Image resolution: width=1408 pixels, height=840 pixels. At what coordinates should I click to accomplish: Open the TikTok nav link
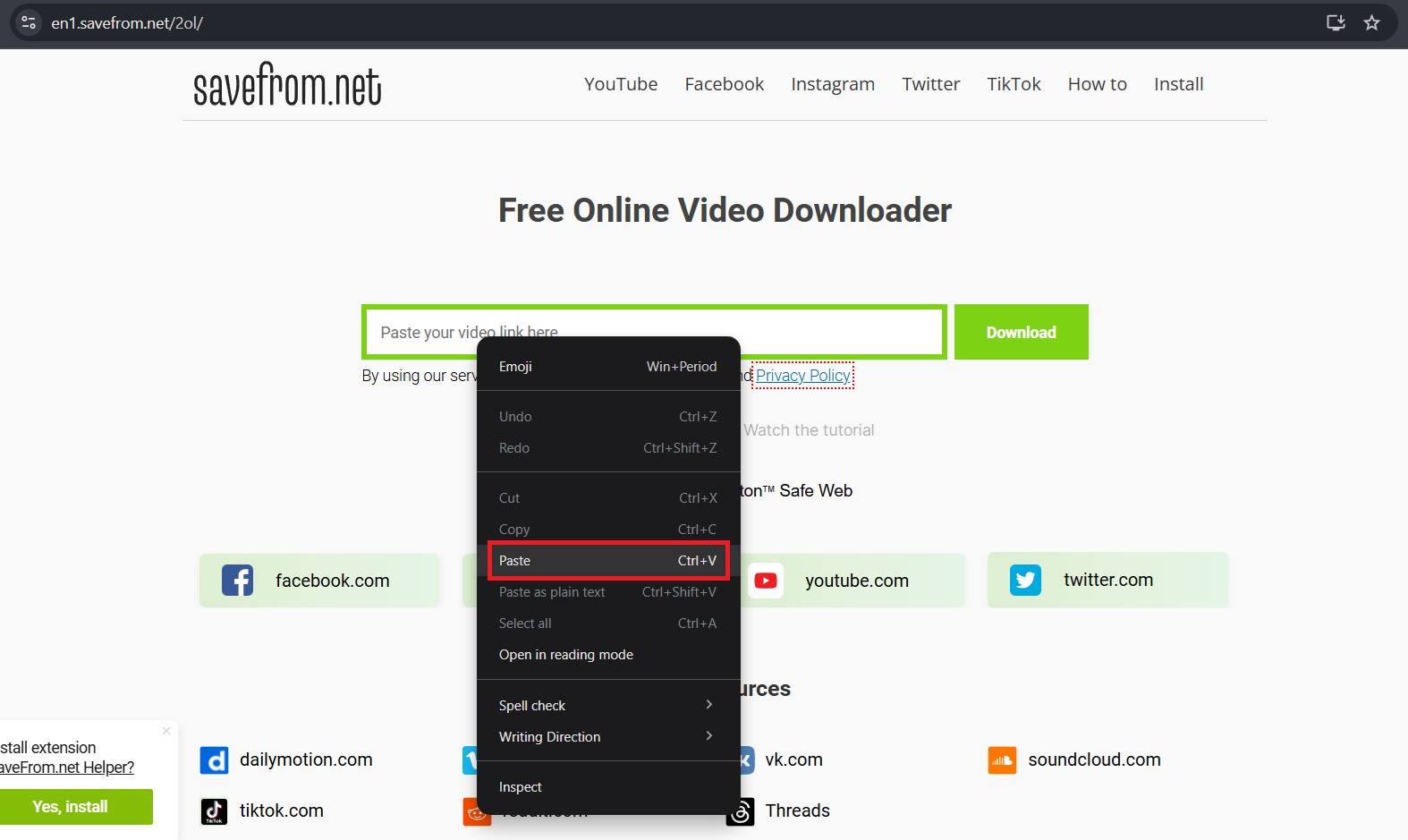[x=1014, y=84]
